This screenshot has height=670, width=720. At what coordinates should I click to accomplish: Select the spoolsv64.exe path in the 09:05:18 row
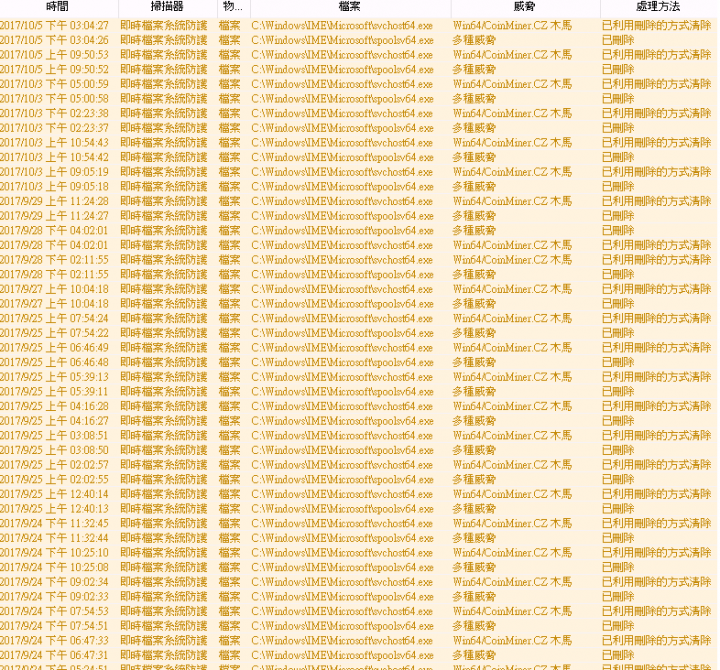tap(343, 187)
